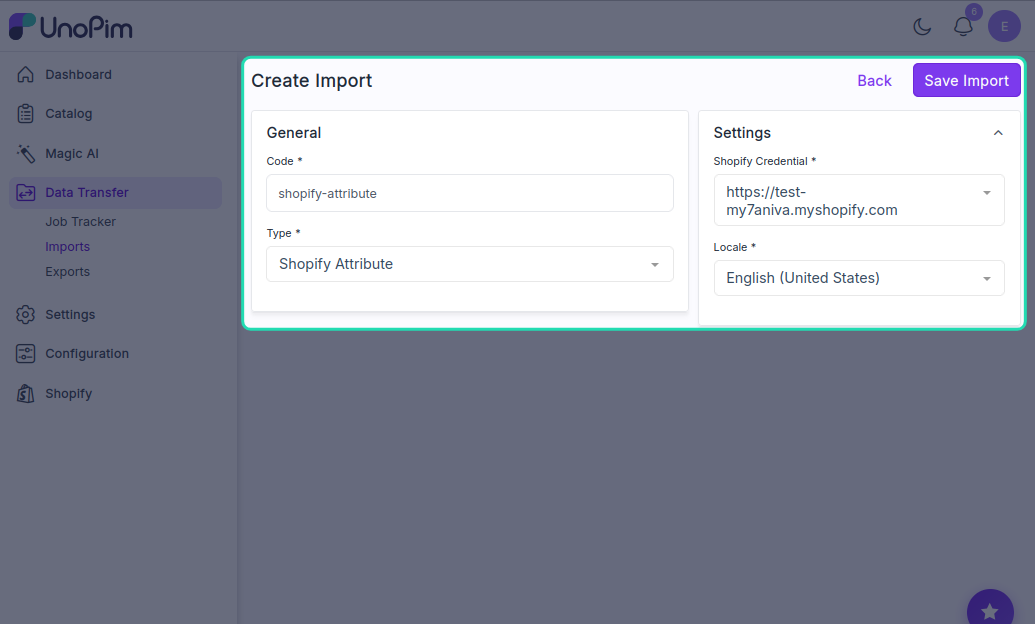Click the Code input field
1035x624 pixels.
tap(470, 193)
